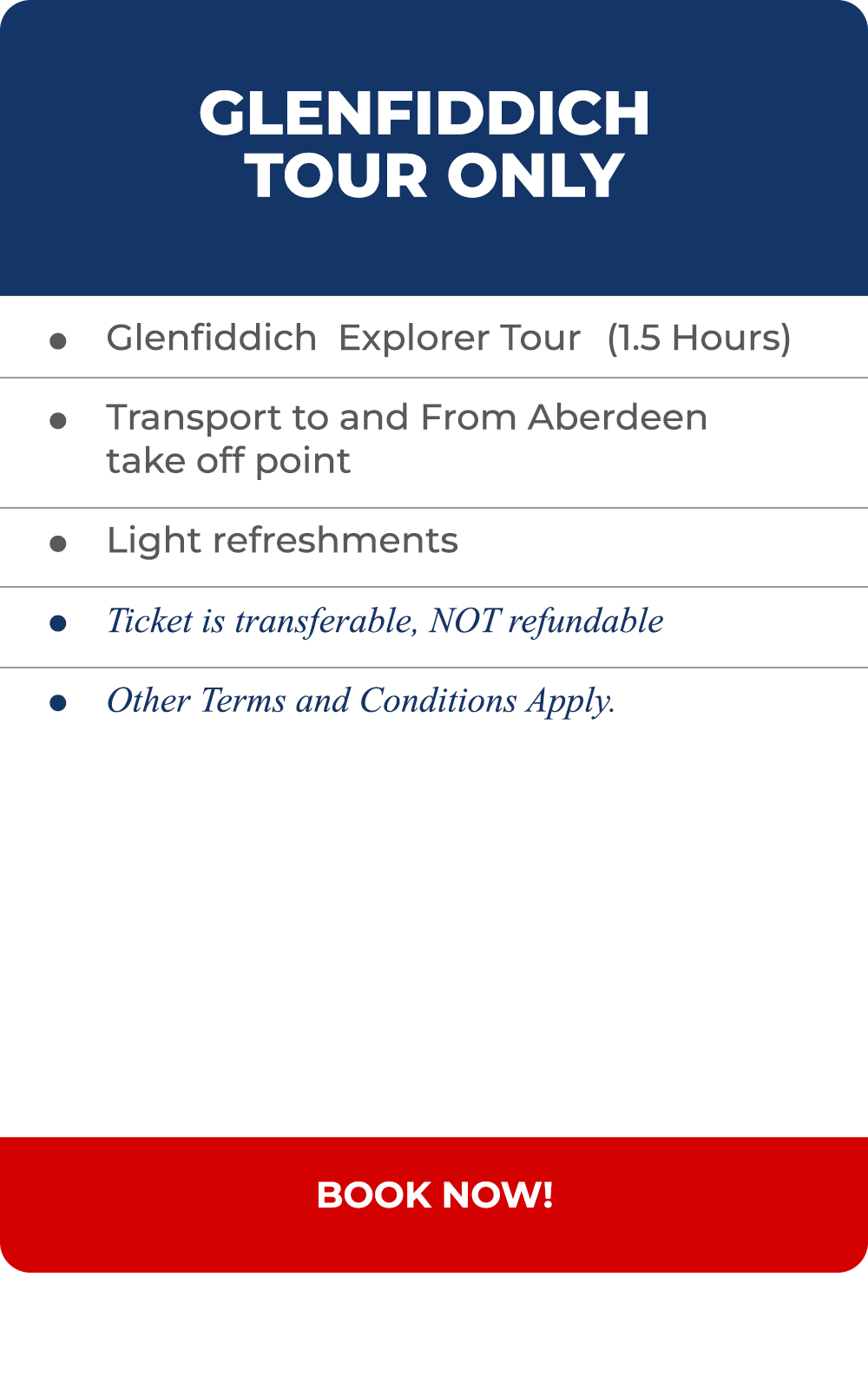This screenshot has height=1389, width=868.
Task: Select the Light refreshments item
Action: 282,541
